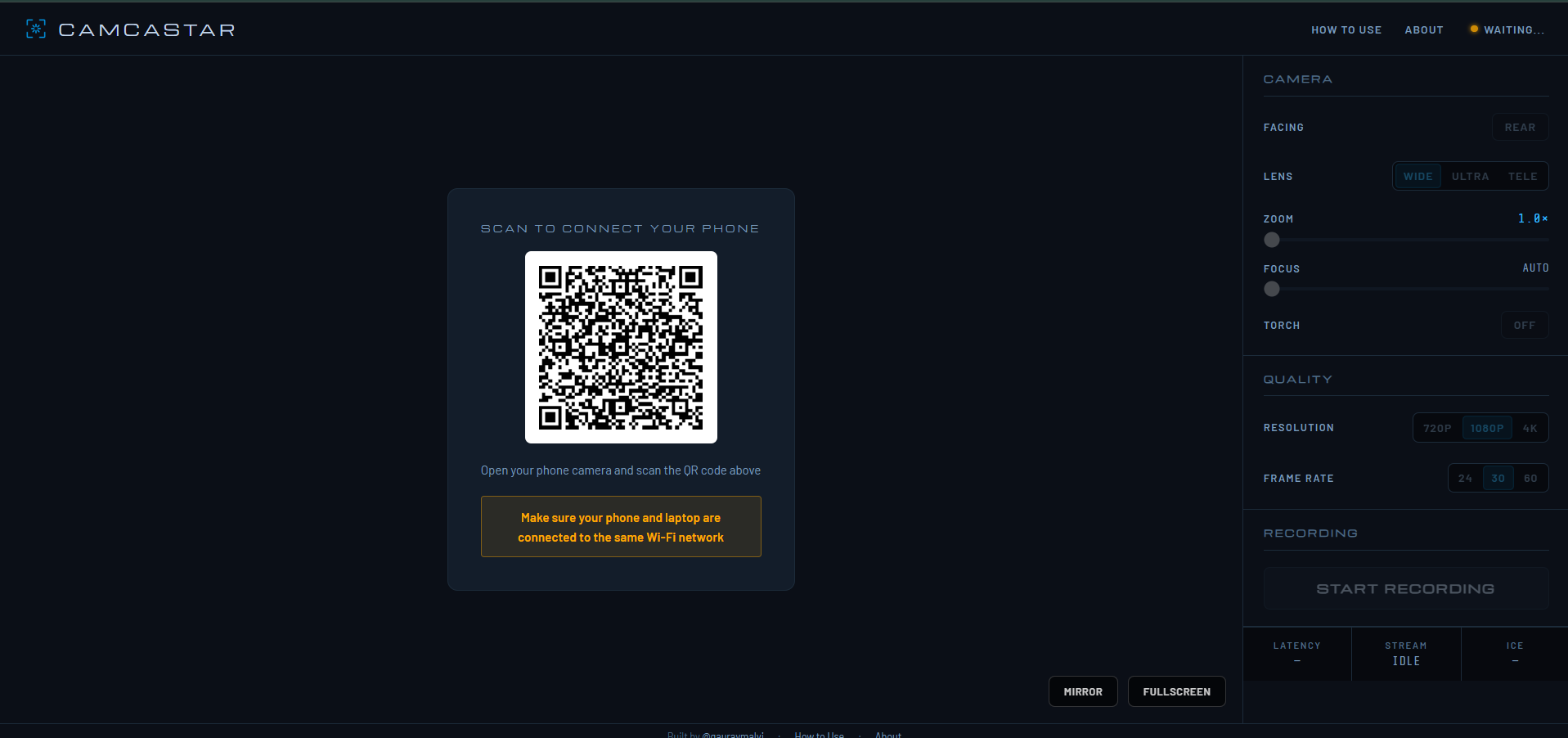The width and height of the screenshot is (1568, 738).
Task: Click the Zoom slider handle
Action: point(1272,240)
